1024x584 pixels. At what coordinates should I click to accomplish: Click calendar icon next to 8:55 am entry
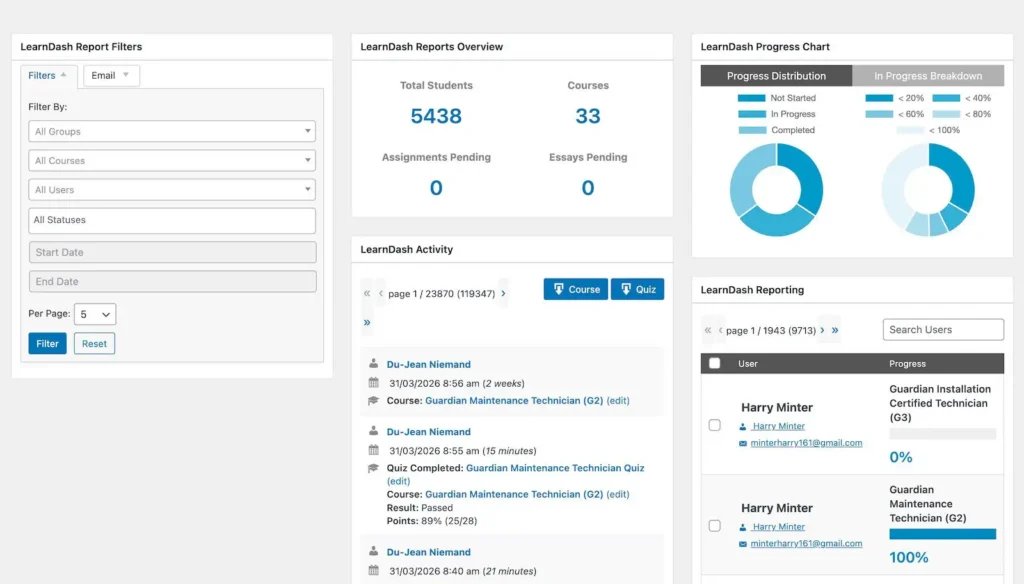[374, 449]
